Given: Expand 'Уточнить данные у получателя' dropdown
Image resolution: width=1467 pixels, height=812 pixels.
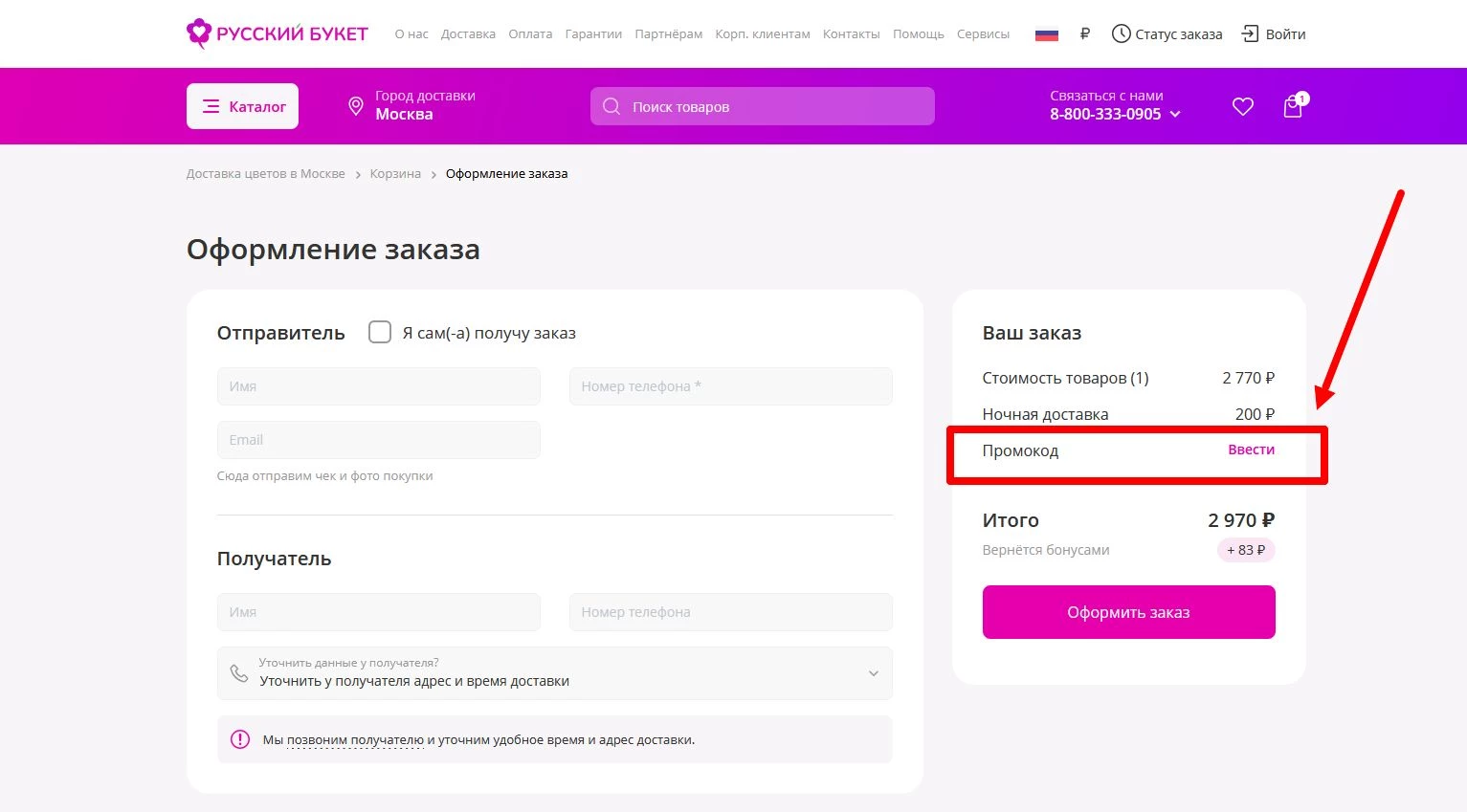Looking at the screenshot, I should pos(873,673).
